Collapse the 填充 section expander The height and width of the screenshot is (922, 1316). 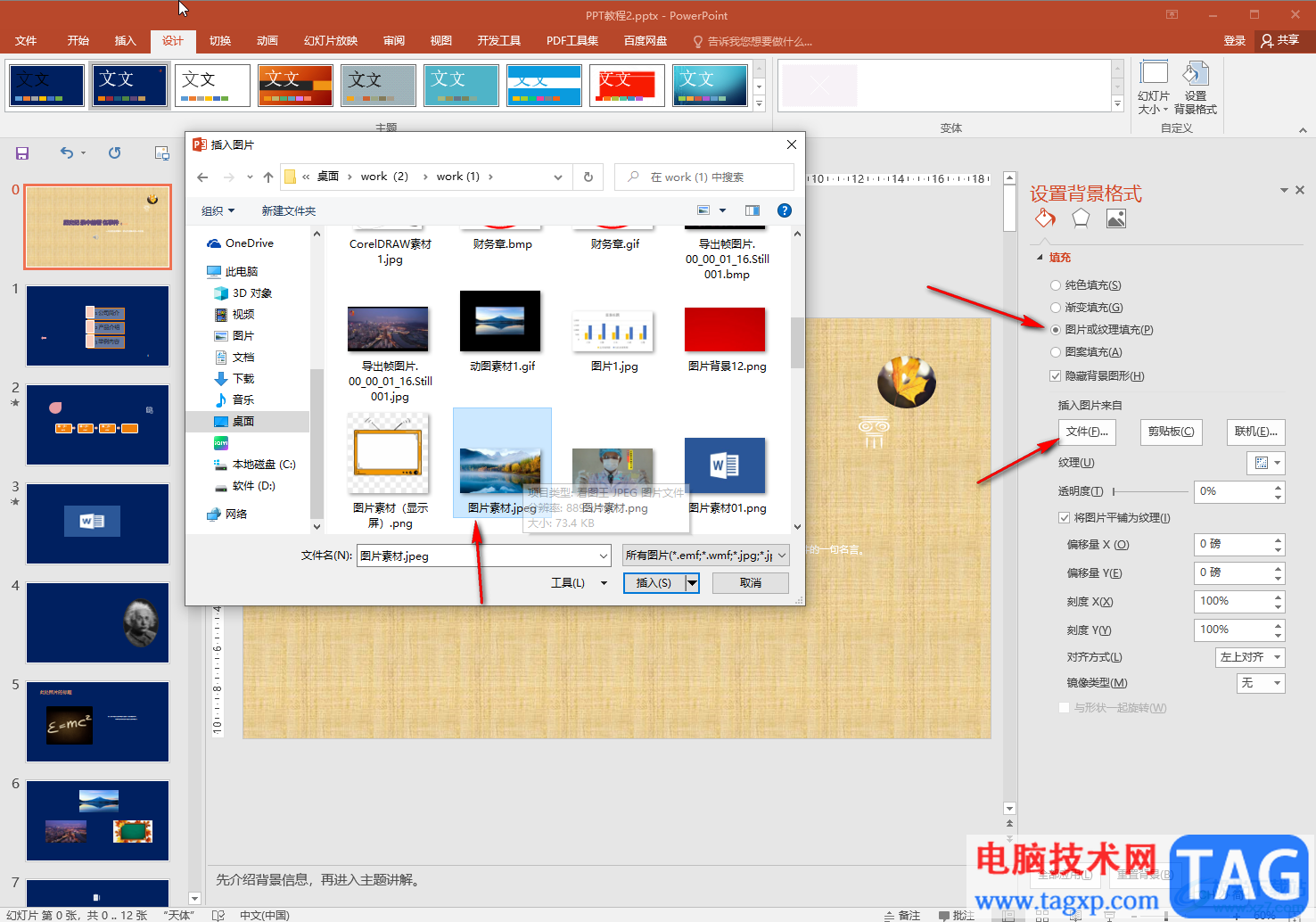[1040, 258]
